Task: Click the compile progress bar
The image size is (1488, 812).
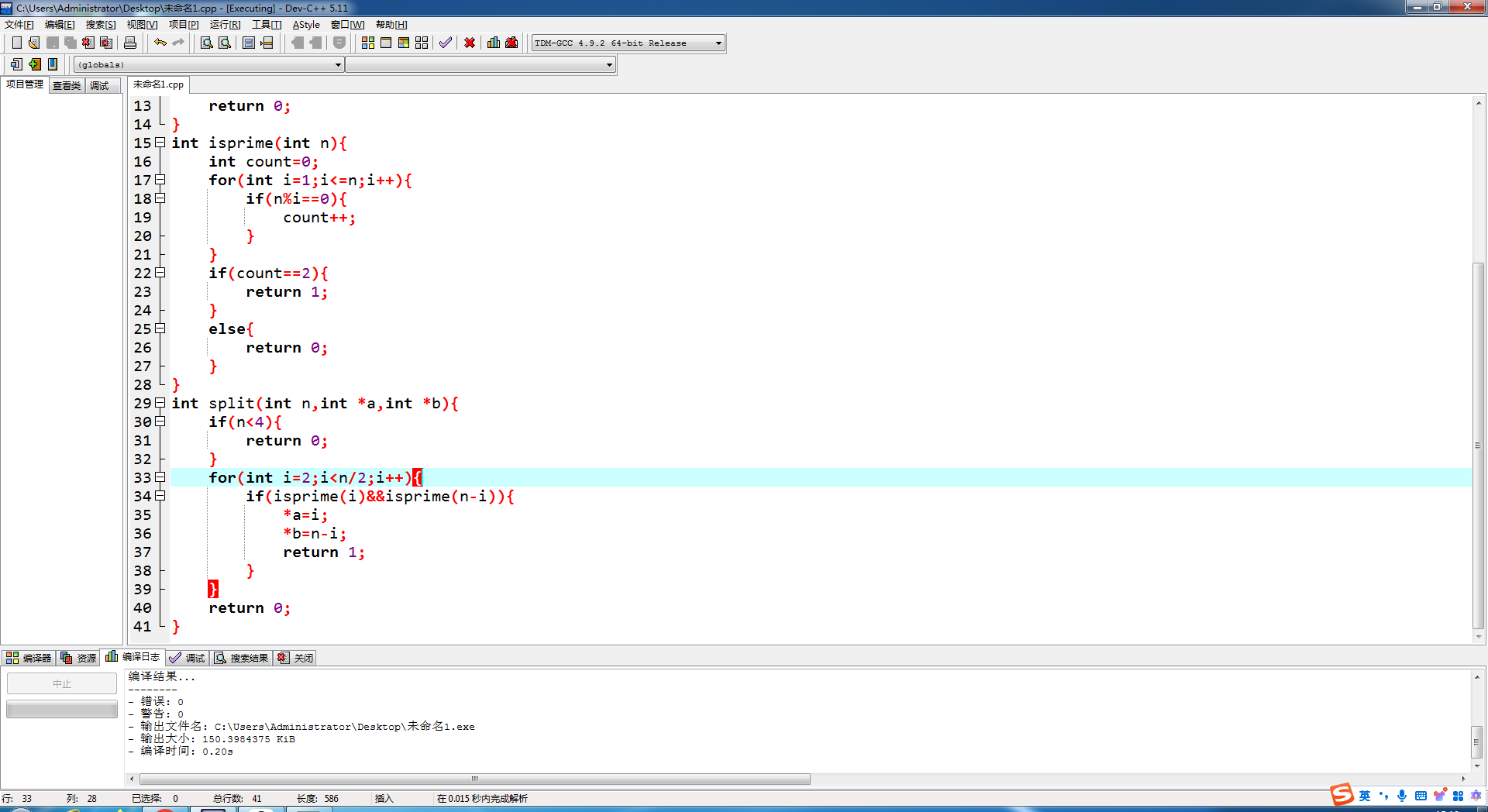Action: 62,709
